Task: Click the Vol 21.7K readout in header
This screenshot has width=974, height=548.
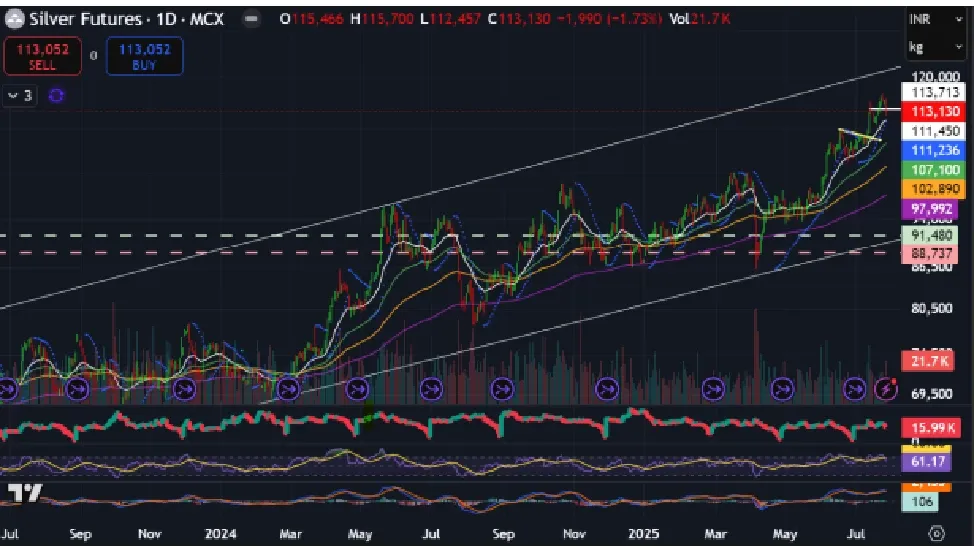Action: click(x=700, y=19)
